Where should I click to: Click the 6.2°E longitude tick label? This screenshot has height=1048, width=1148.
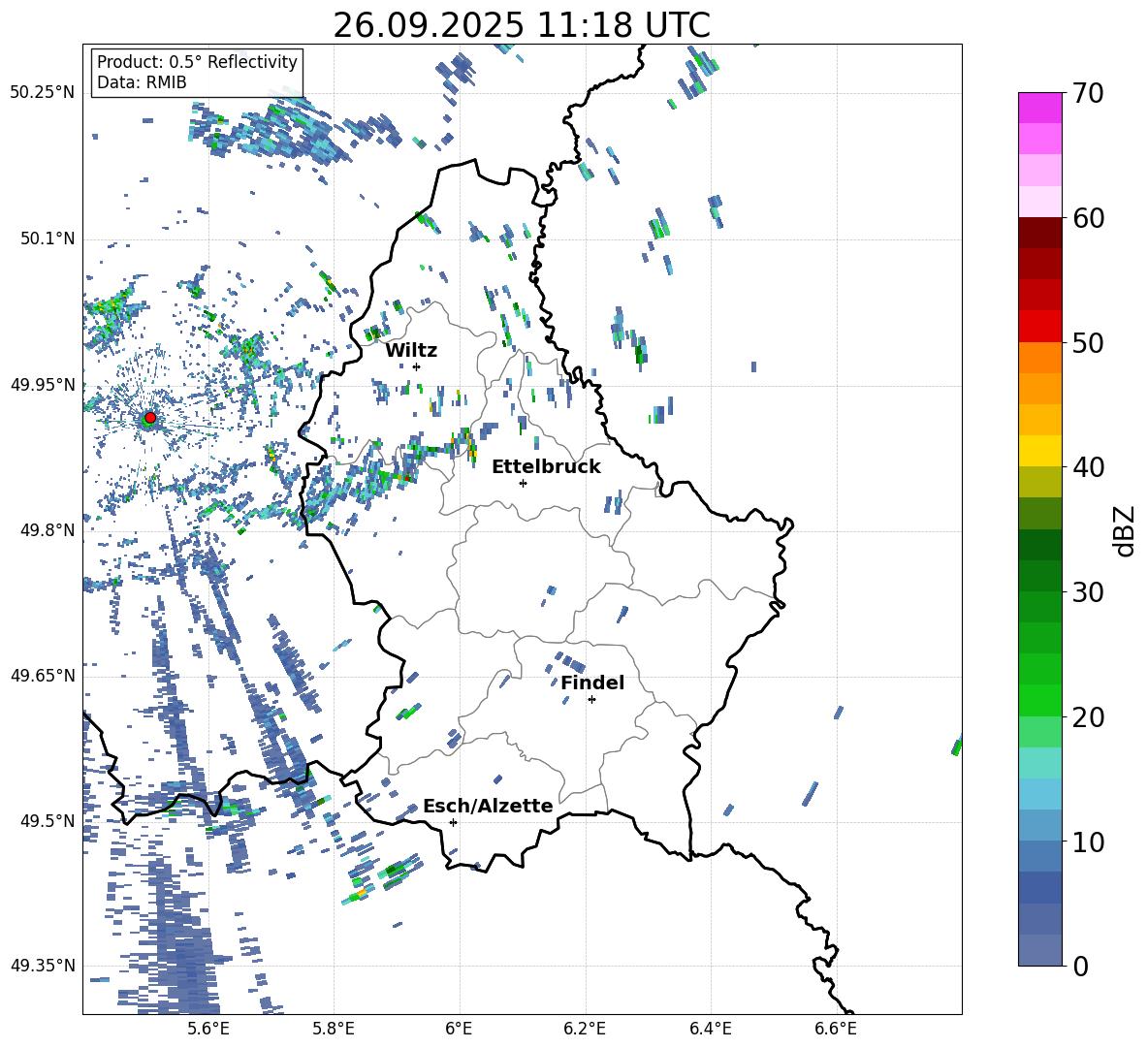point(585,1028)
